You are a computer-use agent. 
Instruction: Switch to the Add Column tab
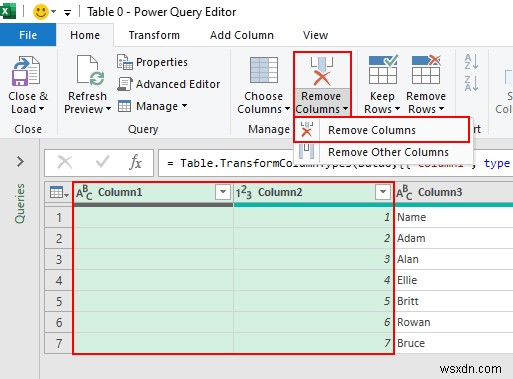242,35
